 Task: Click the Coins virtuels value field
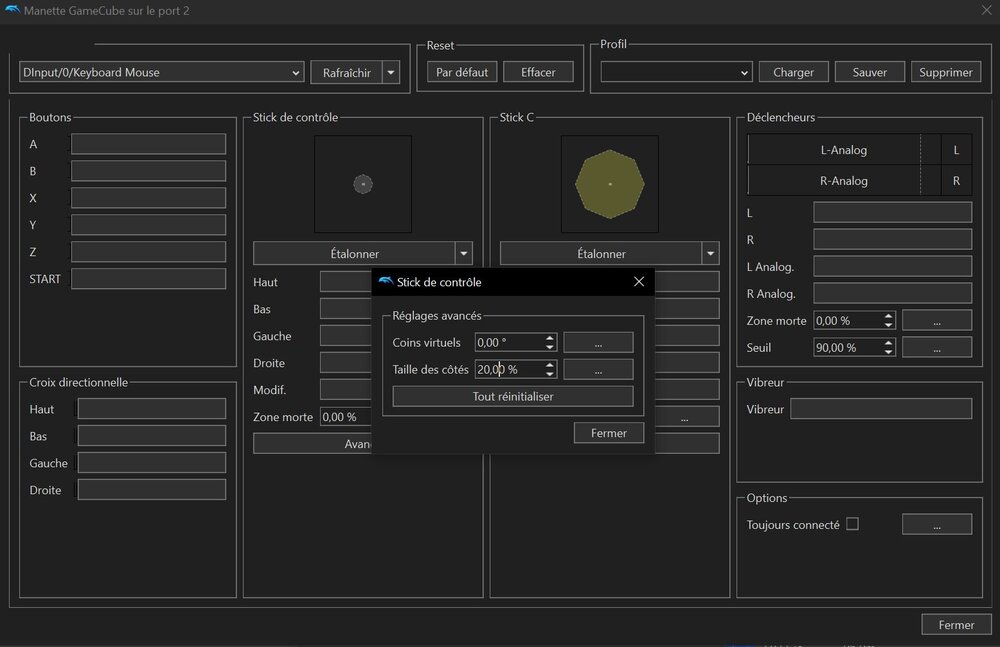[508, 342]
